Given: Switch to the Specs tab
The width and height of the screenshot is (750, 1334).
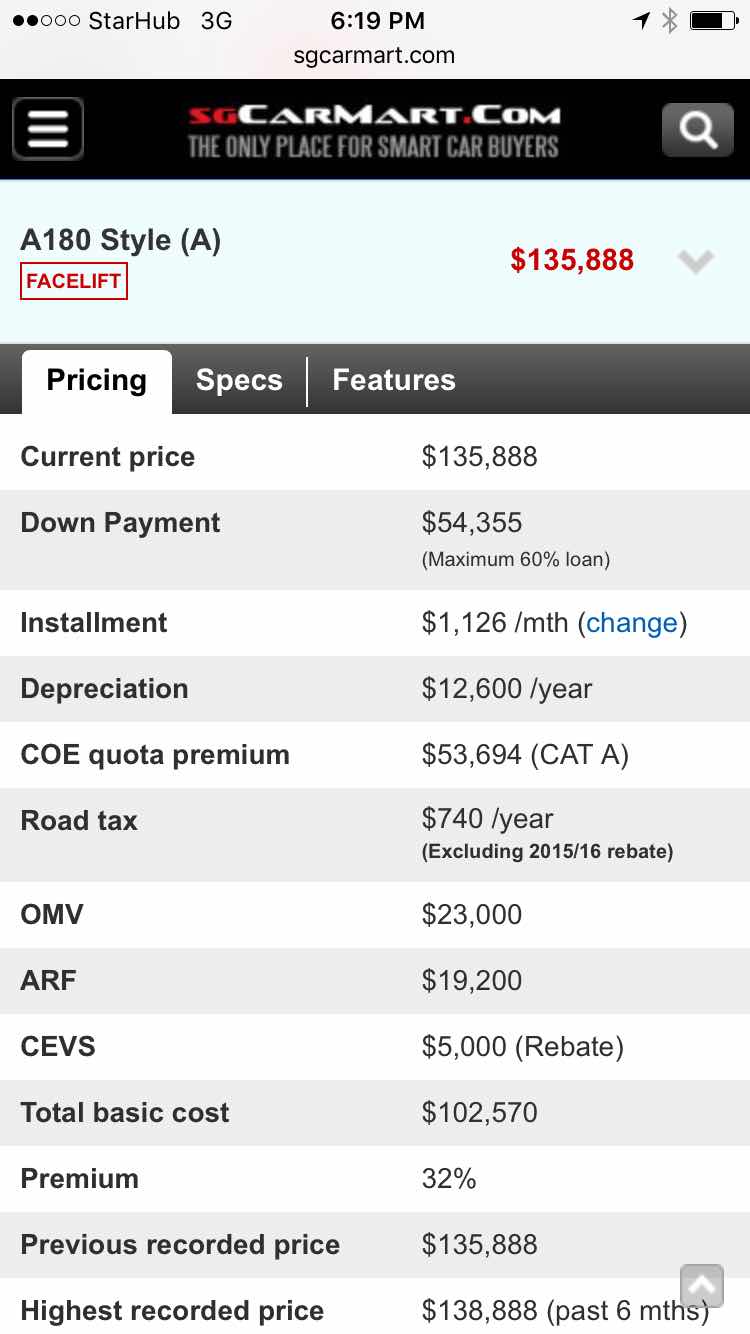Looking at the screenshot, I should [x=239, y=381].
